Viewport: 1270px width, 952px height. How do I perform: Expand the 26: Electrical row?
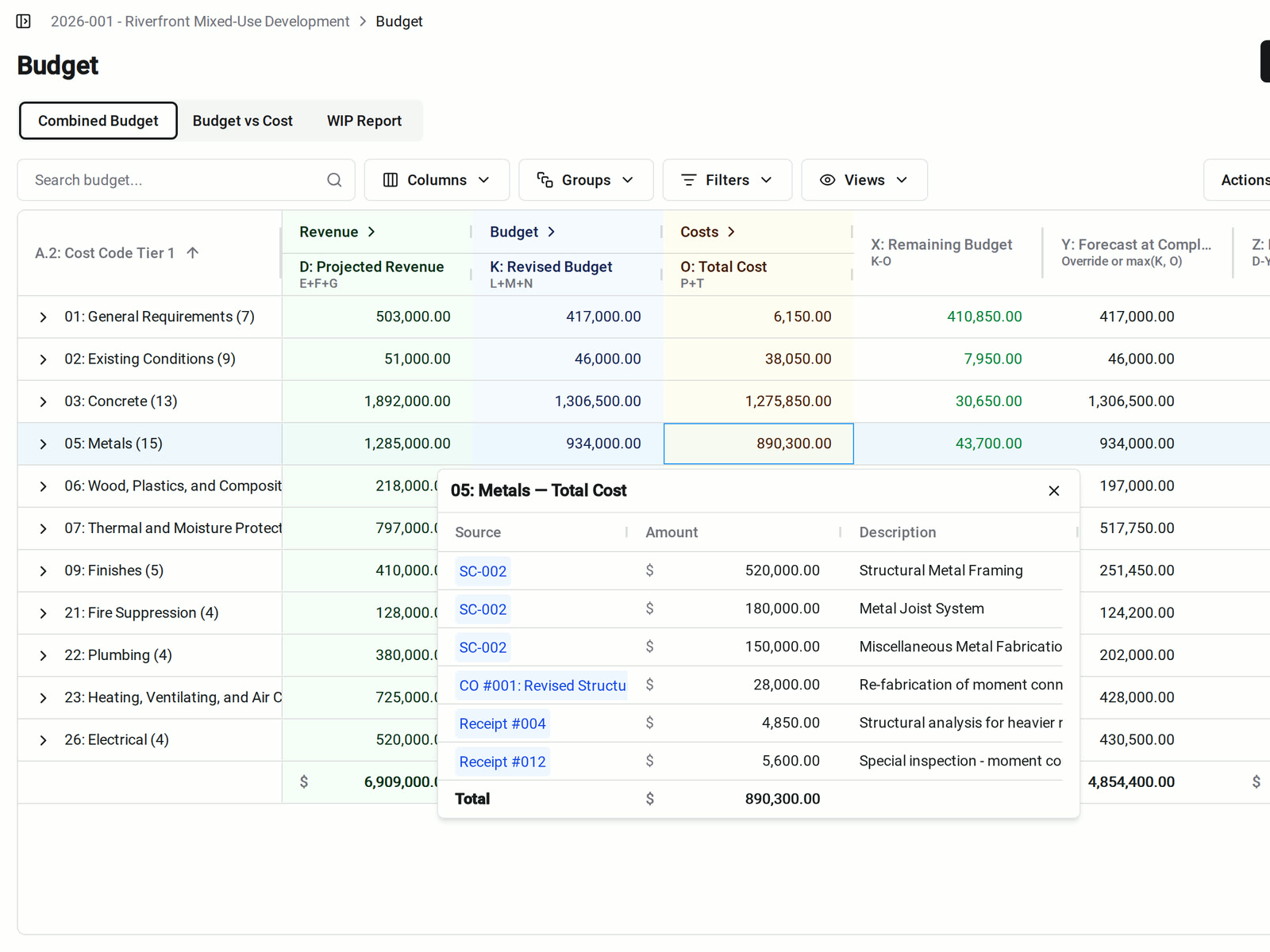(43, 740)
